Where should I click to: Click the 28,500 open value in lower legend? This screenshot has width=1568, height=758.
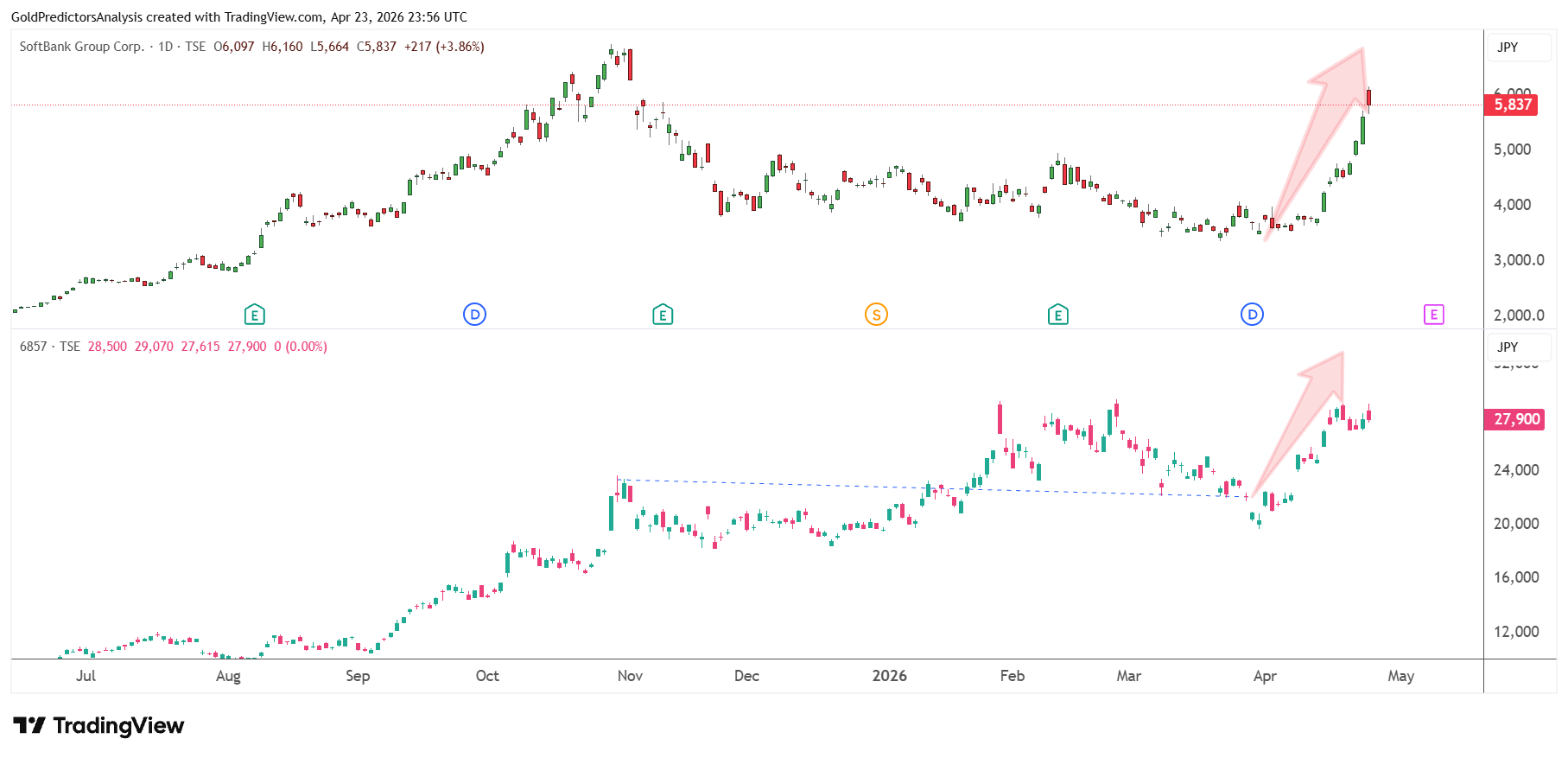107,347
